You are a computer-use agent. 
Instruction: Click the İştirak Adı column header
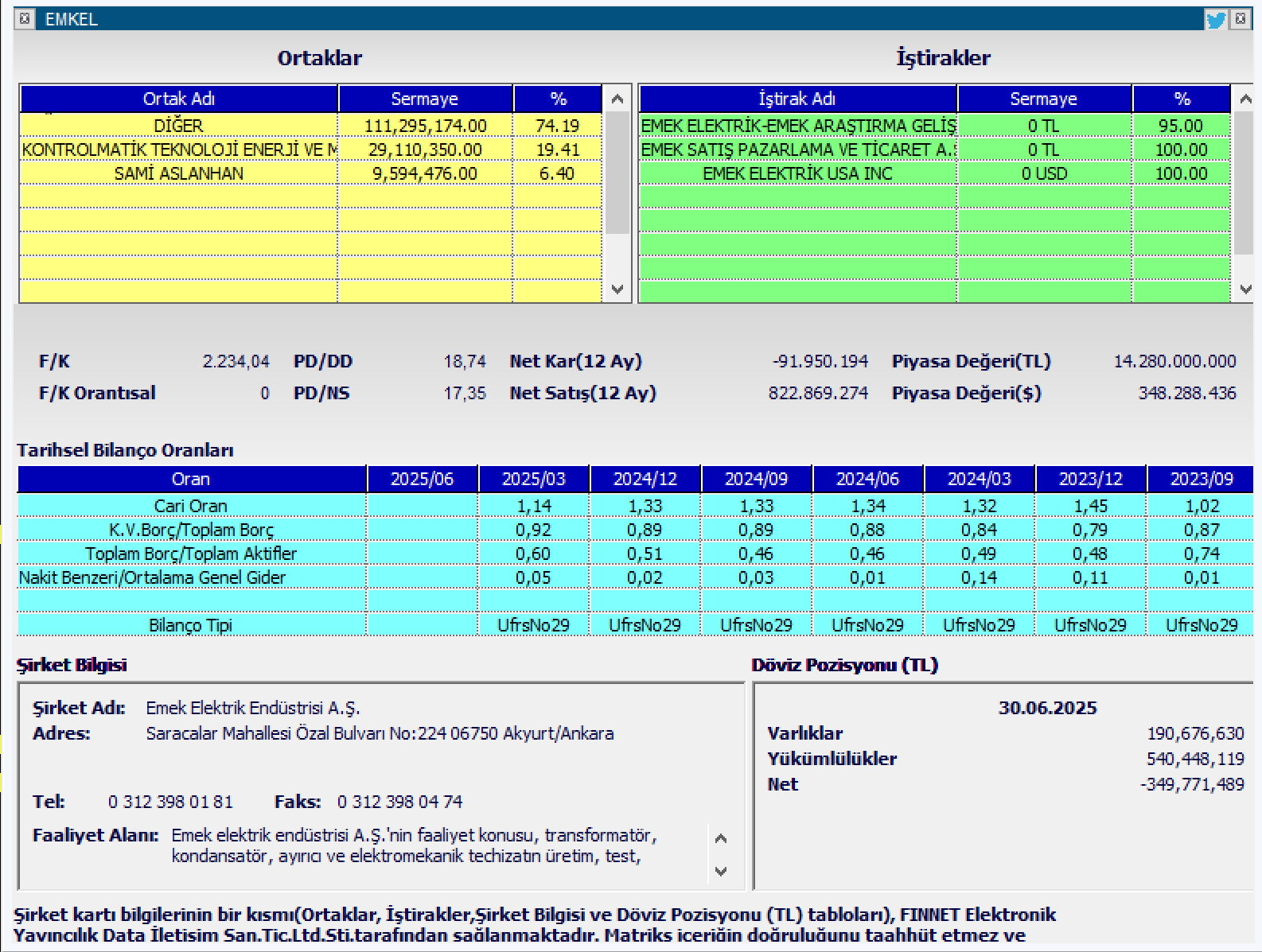[797, 99]
